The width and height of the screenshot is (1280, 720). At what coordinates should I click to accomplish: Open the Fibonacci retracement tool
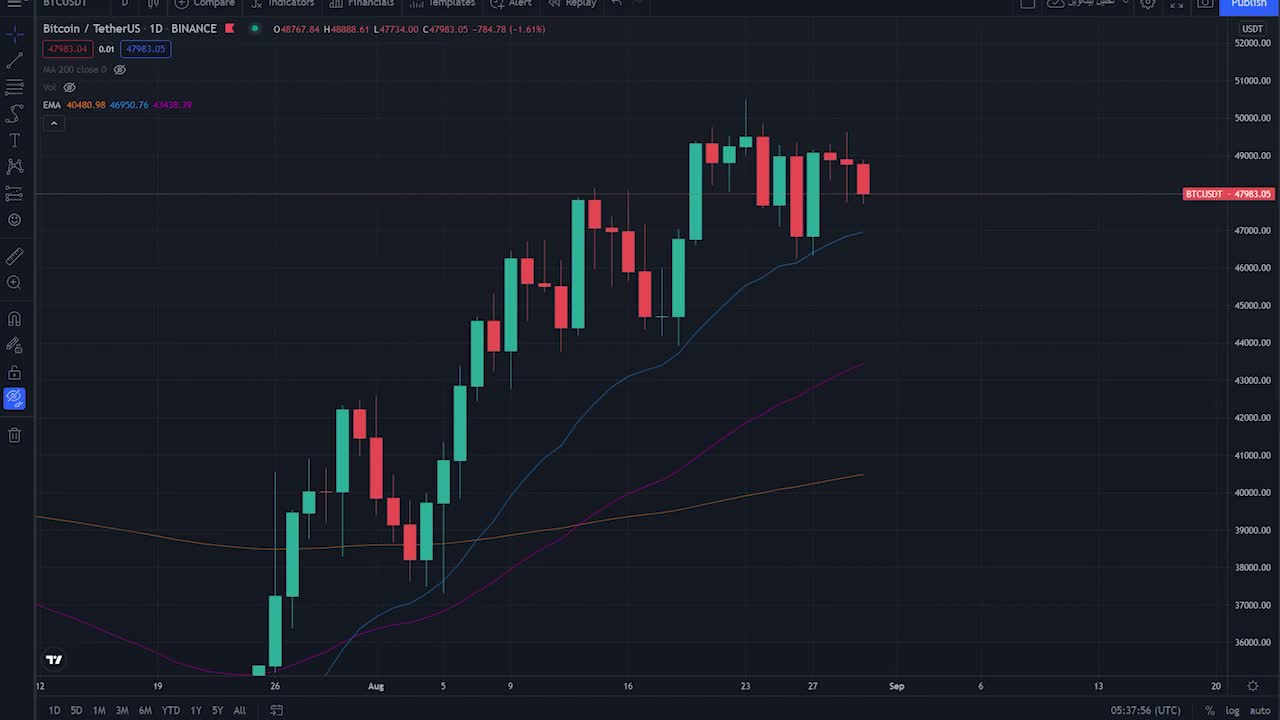[x=14, y=87]
